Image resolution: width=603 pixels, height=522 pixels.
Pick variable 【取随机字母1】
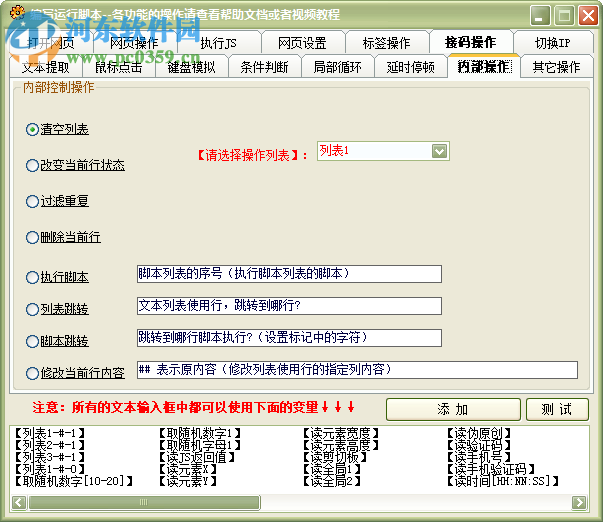pyautogui.click(x=200, y=445)
